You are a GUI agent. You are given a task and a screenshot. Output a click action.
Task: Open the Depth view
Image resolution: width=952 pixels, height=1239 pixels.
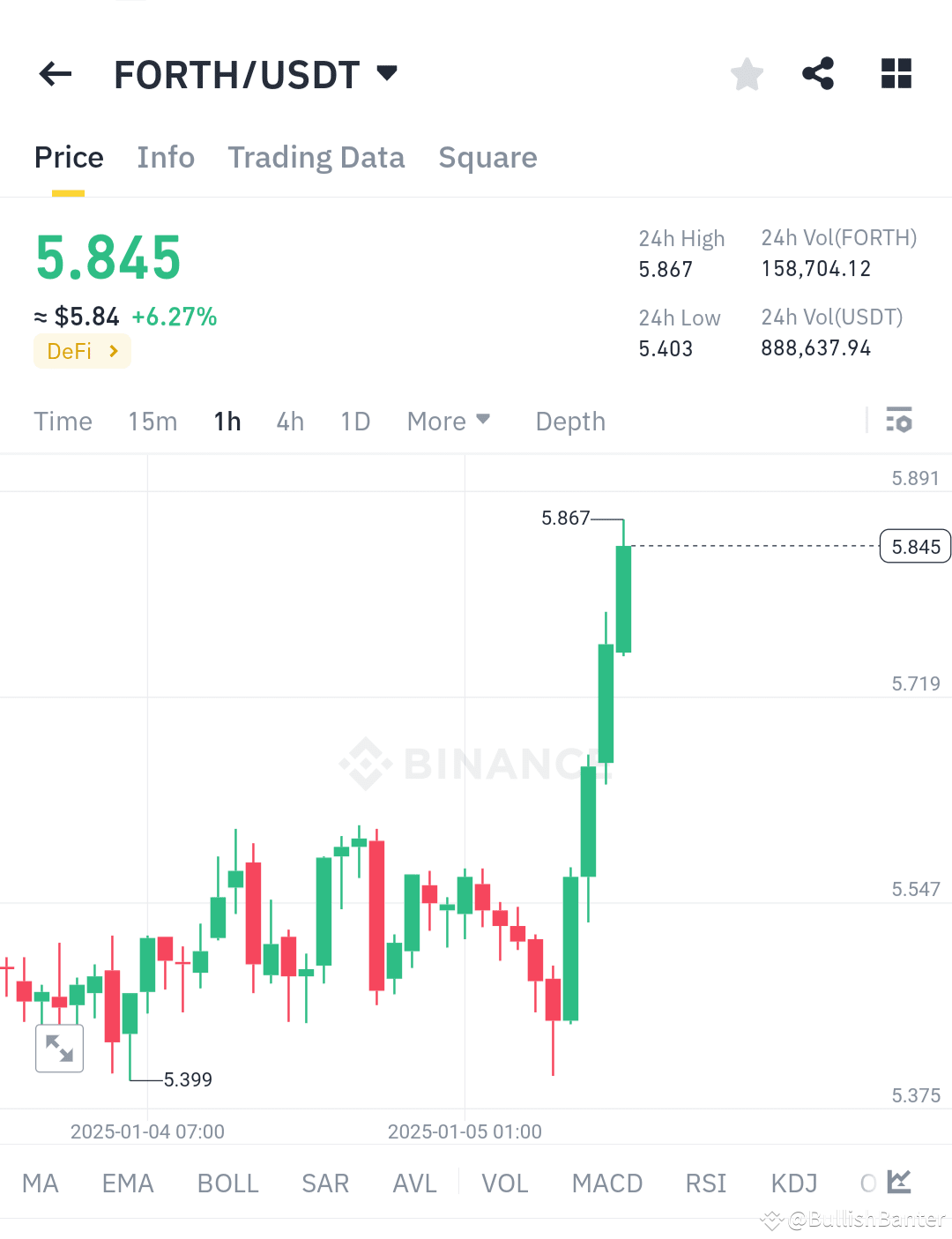[x=569, y=421]
